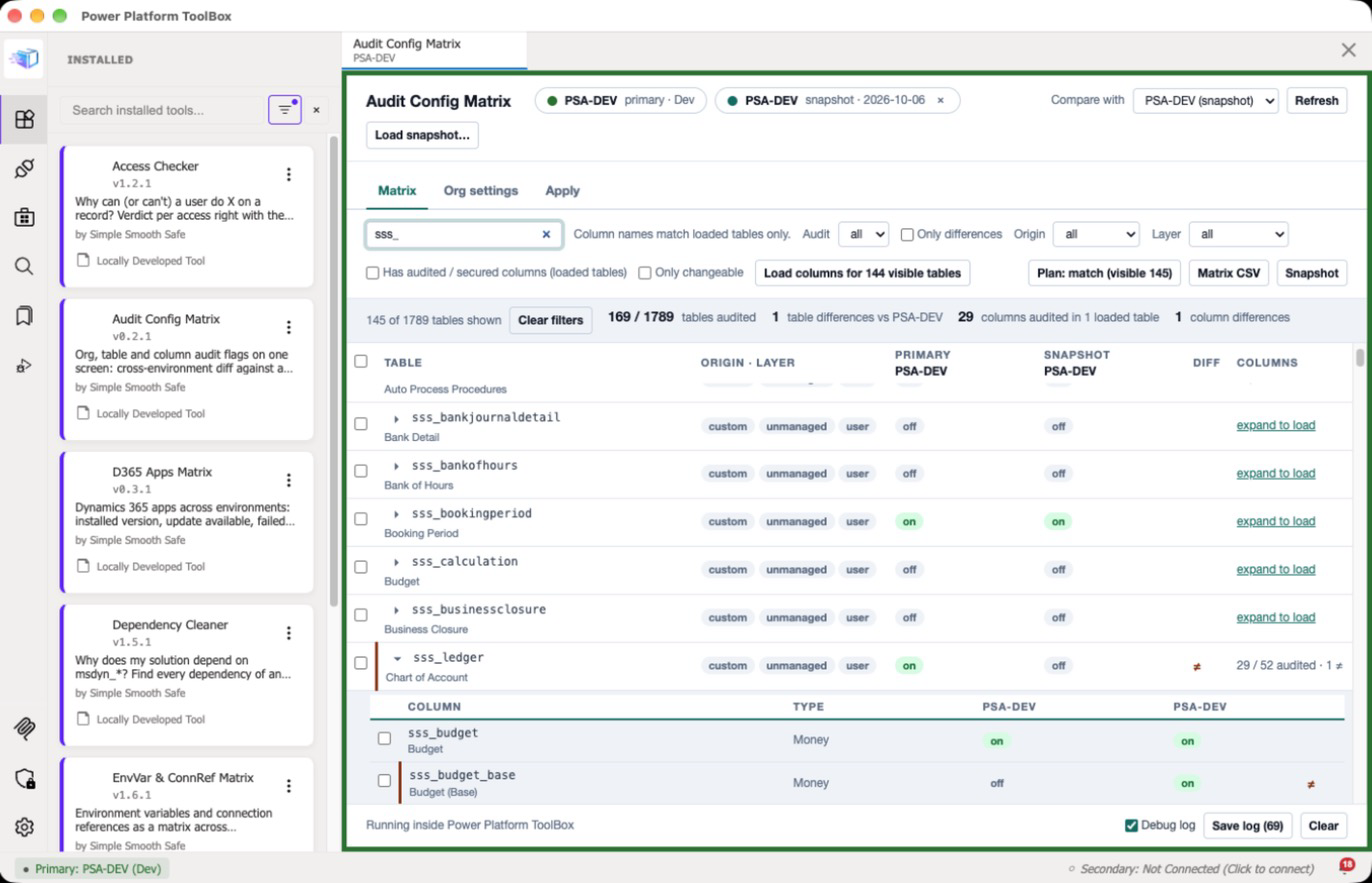Click expand to load for sss_calculation

1275,569
